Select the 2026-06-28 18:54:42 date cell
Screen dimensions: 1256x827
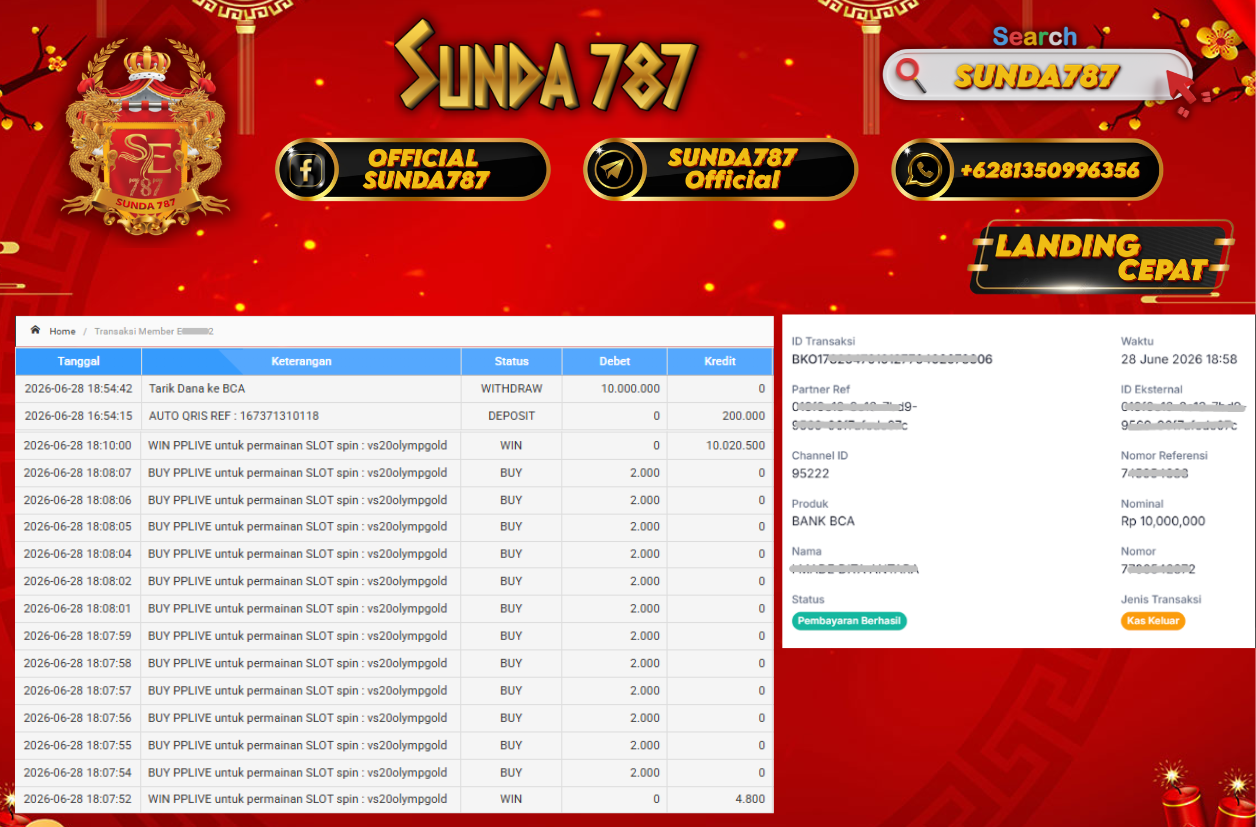tap(78, 389)
